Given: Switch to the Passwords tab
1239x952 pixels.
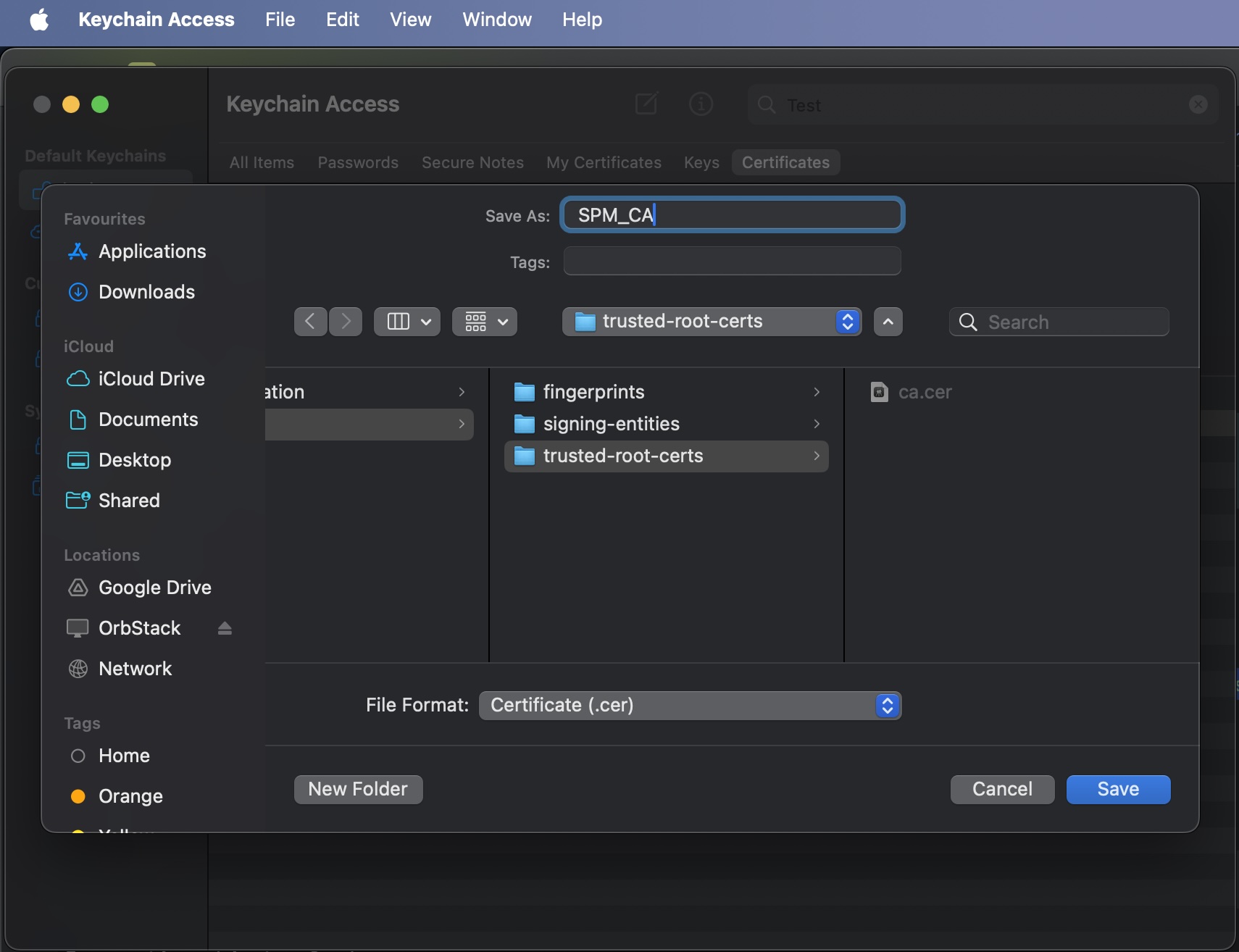Looking at the screenshot, I should click(x=358, y=162).
